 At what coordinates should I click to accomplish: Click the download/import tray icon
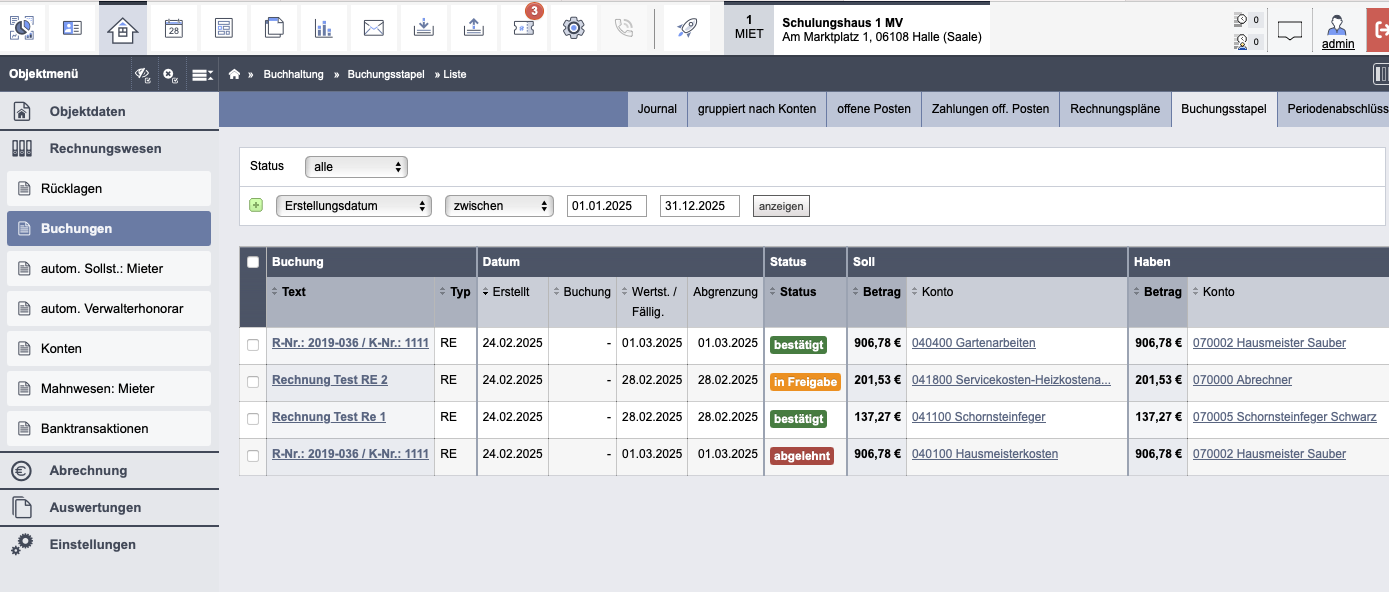(424, 28)
